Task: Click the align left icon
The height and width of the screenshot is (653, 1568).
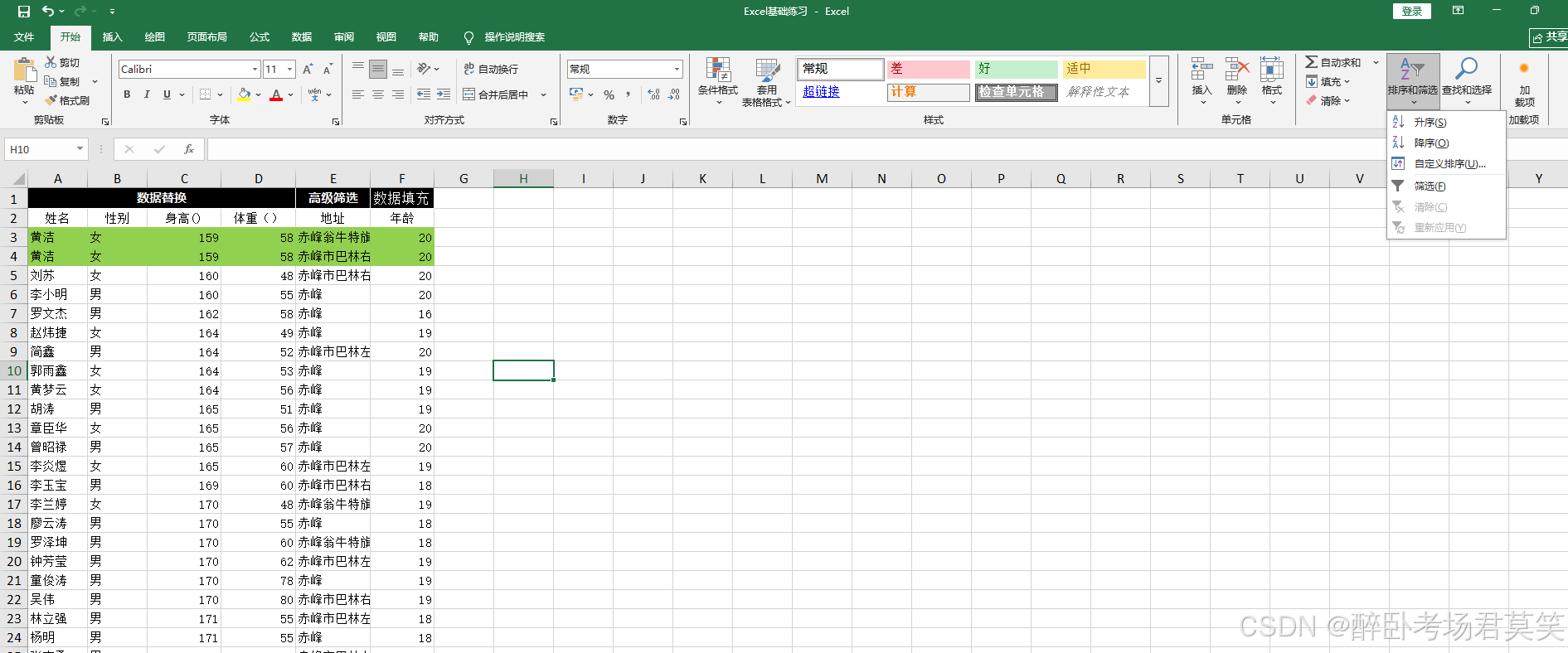Action: [x=358, y=94]
